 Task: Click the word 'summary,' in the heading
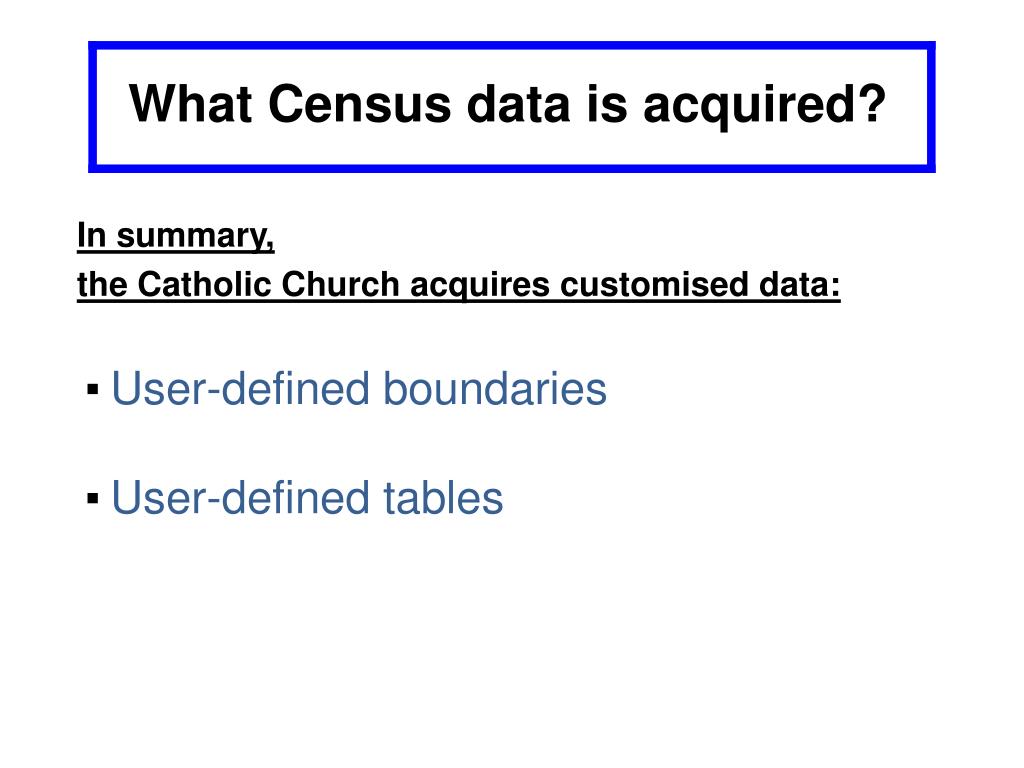(195, 237)
